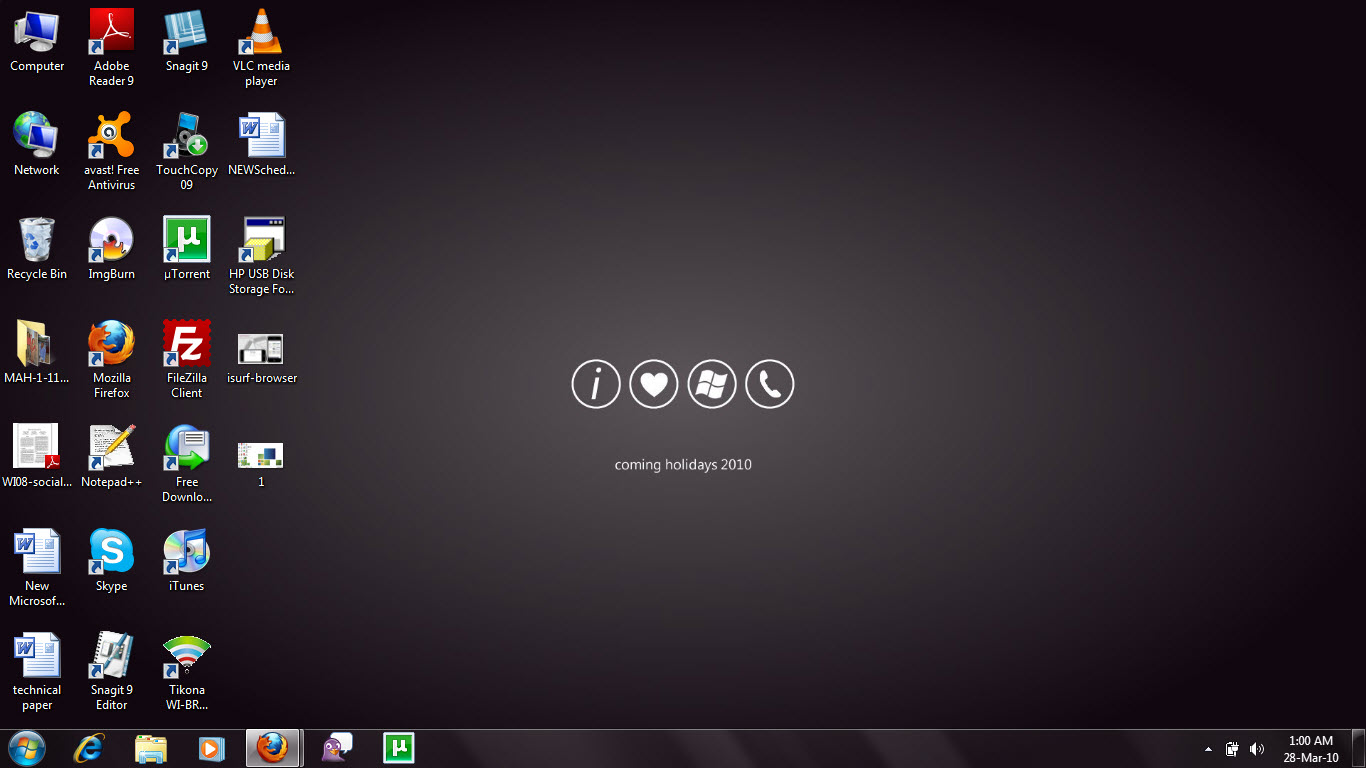Launch avast! Free Antivirus shortcut
Viewport: 1366px width, 768px height.
click(111, 151)
